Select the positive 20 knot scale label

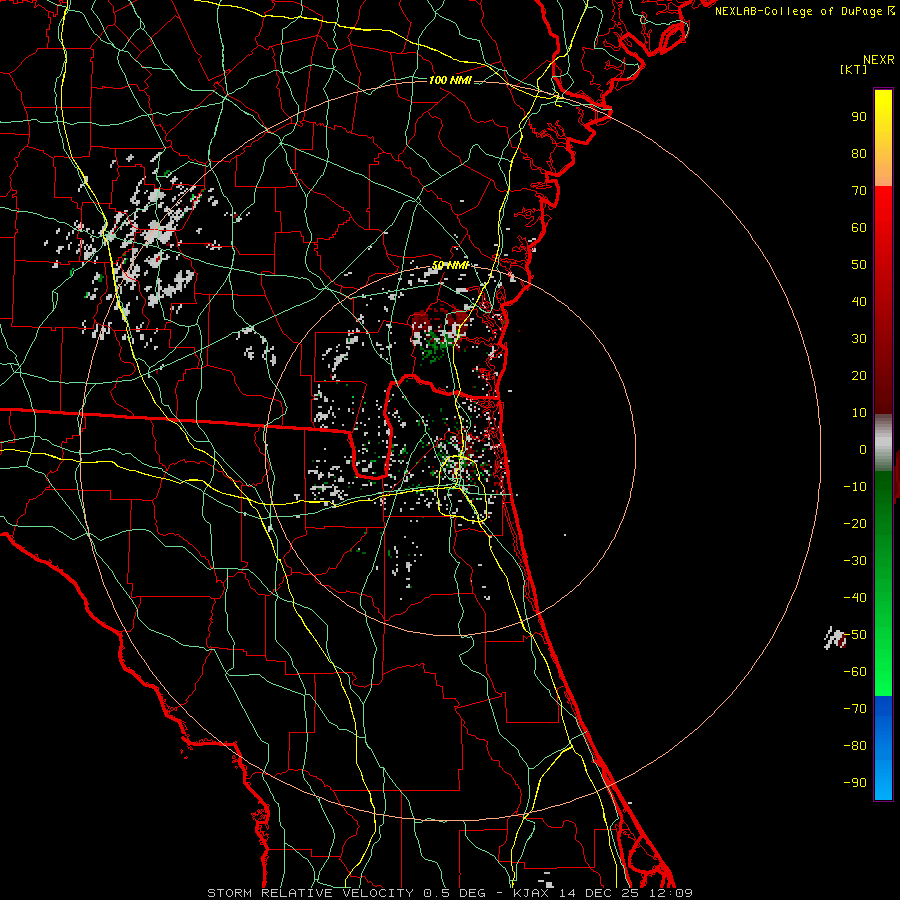pyautogui.click(x=859, y=376)
